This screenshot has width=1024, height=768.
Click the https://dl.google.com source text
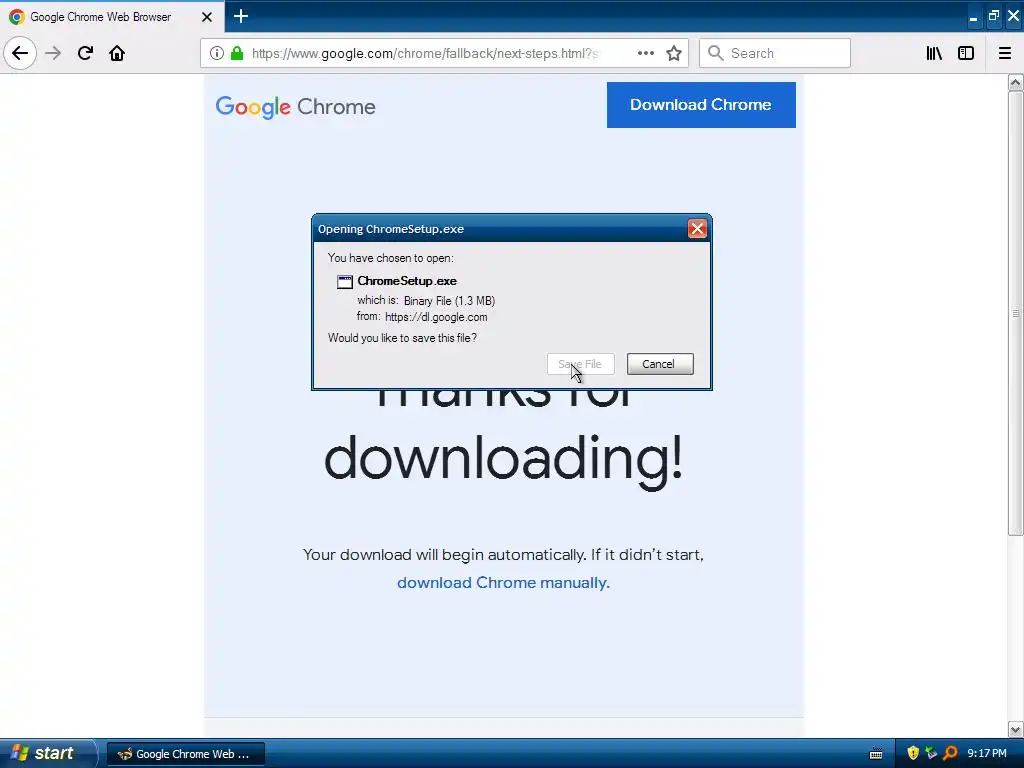(436, 317)
